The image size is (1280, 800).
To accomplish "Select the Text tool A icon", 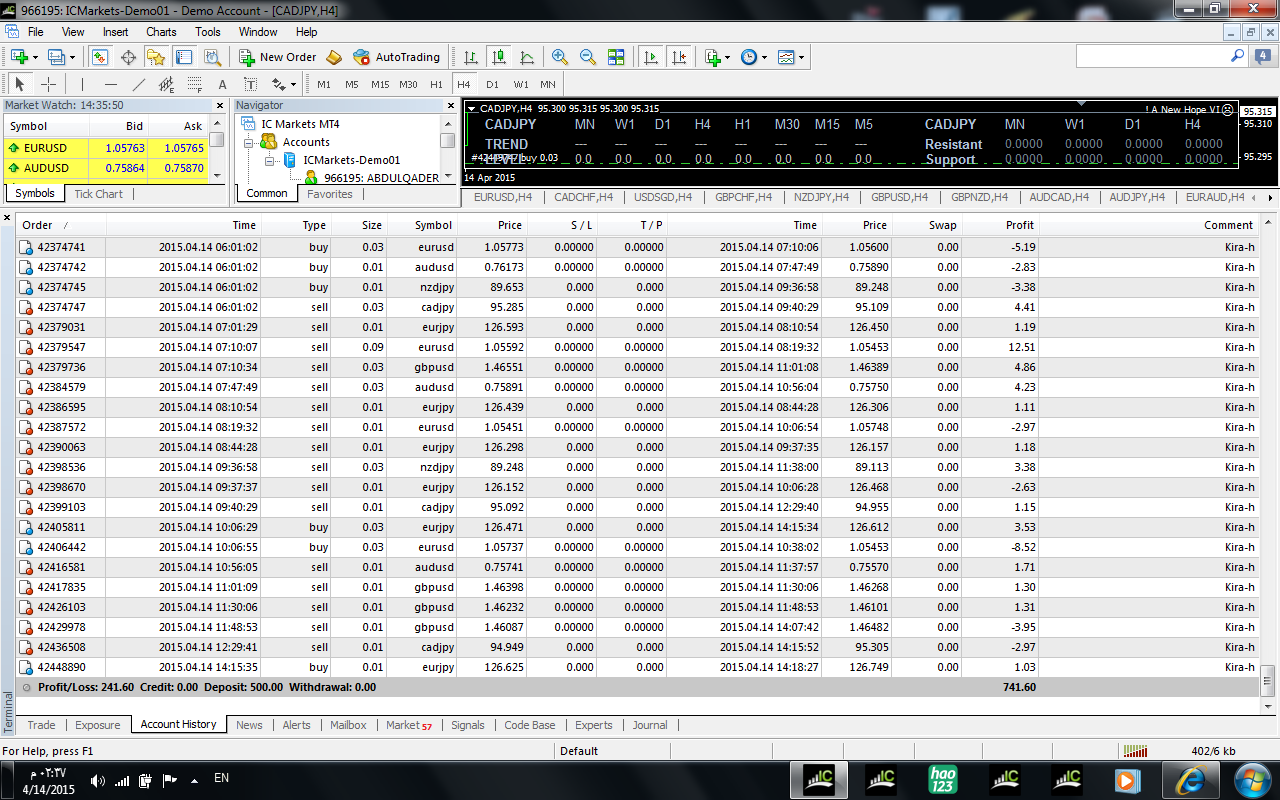I will (x=222, y=85).
